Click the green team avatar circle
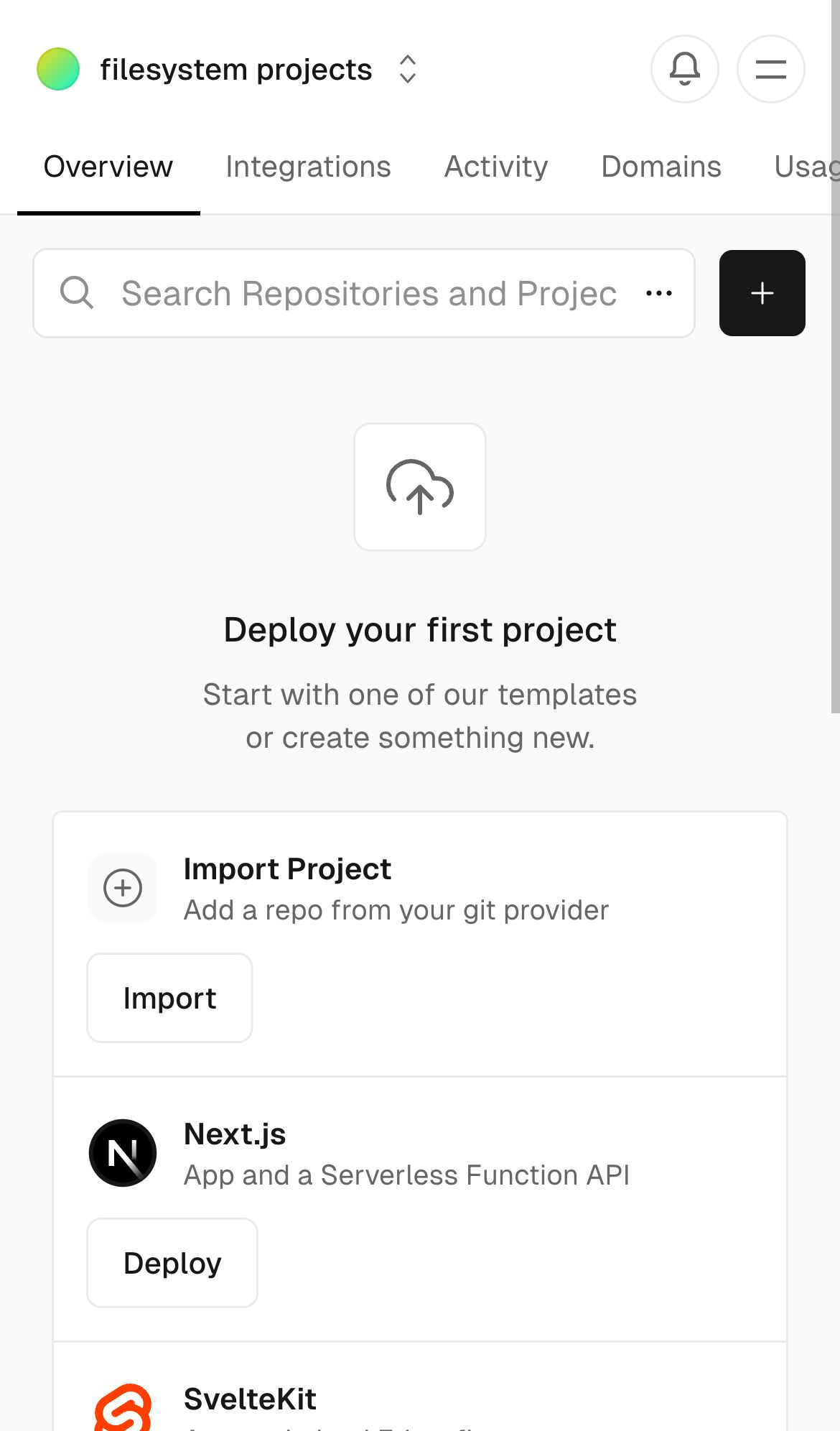The image size is (840, 1431). [58, 69]
